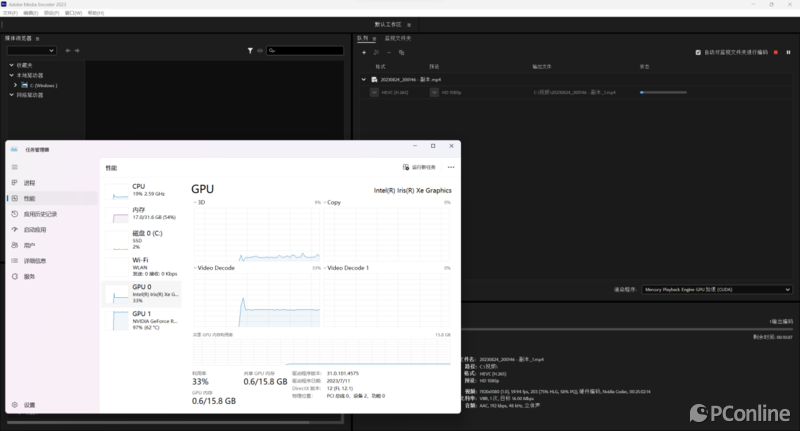Open the Video Decode graph dropdown
Image resolution: width=800 pixels, height=431 pixels.
195,268
